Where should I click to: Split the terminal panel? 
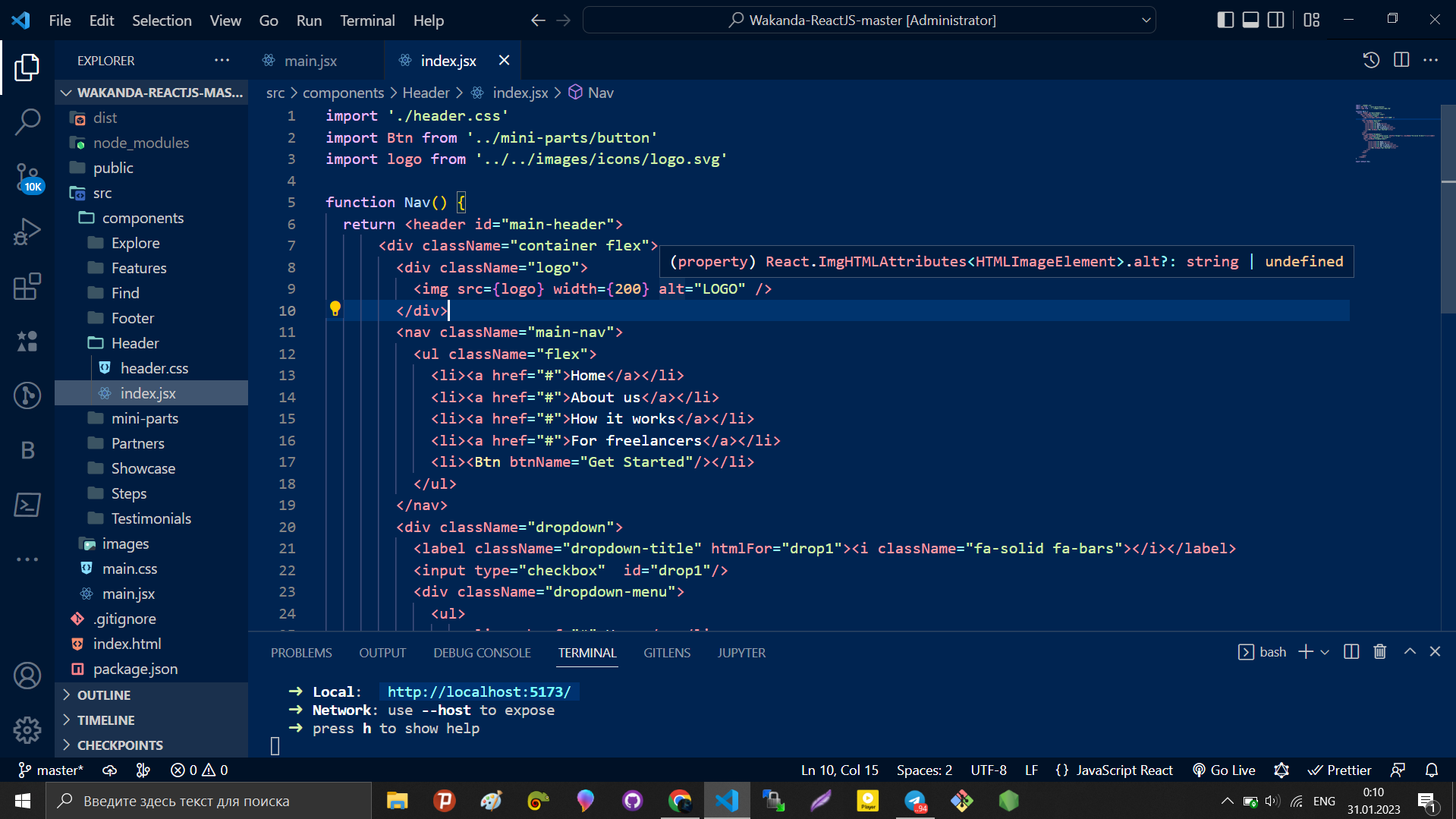(1351, 652)
